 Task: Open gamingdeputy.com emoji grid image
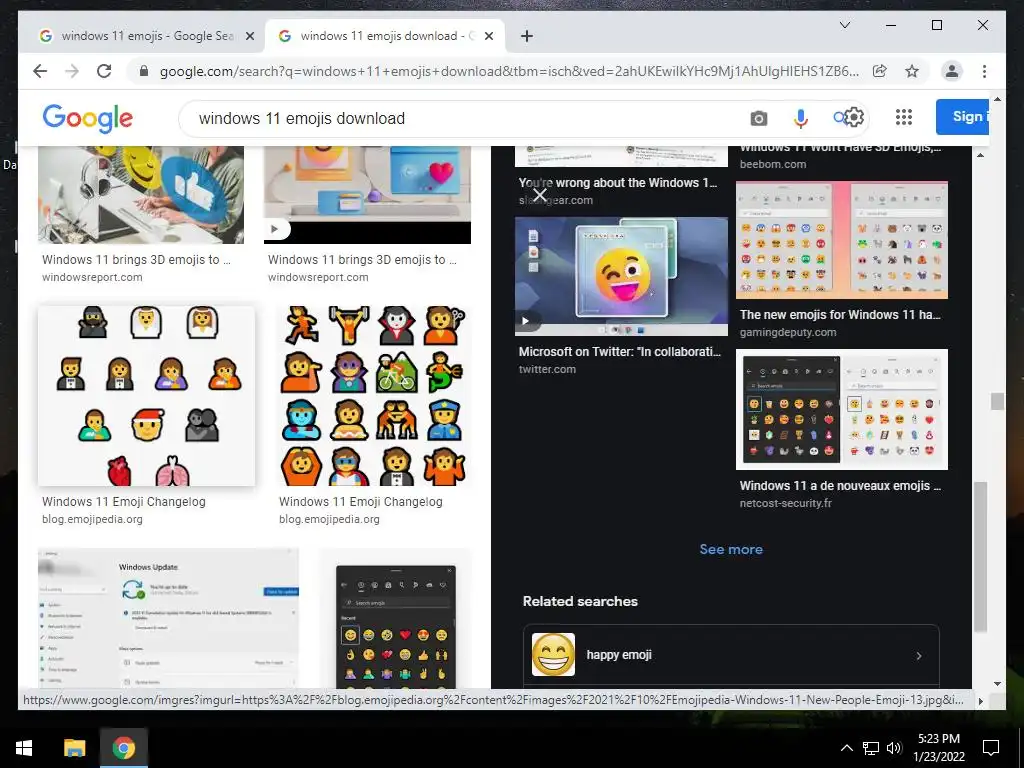(x=841, y=240)
